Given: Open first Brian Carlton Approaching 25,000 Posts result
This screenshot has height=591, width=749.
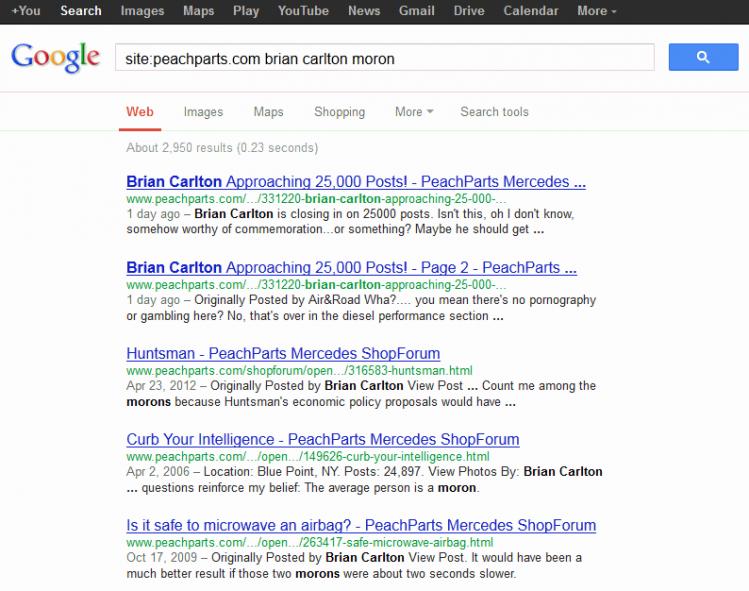Looking at the screenshot, I should pos(356,182).
